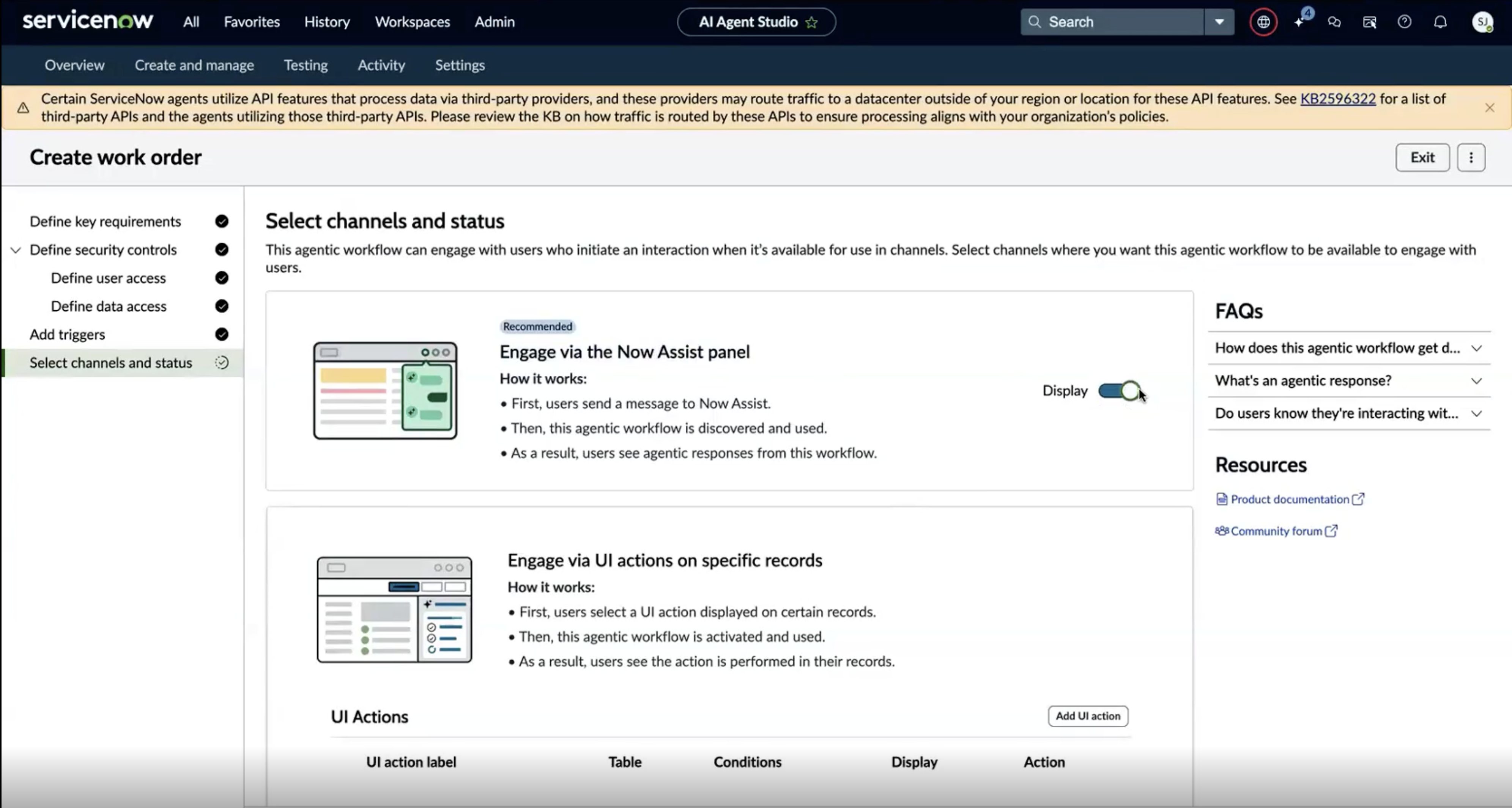
Task: Click the Exit button
Action: (1422, 157)
